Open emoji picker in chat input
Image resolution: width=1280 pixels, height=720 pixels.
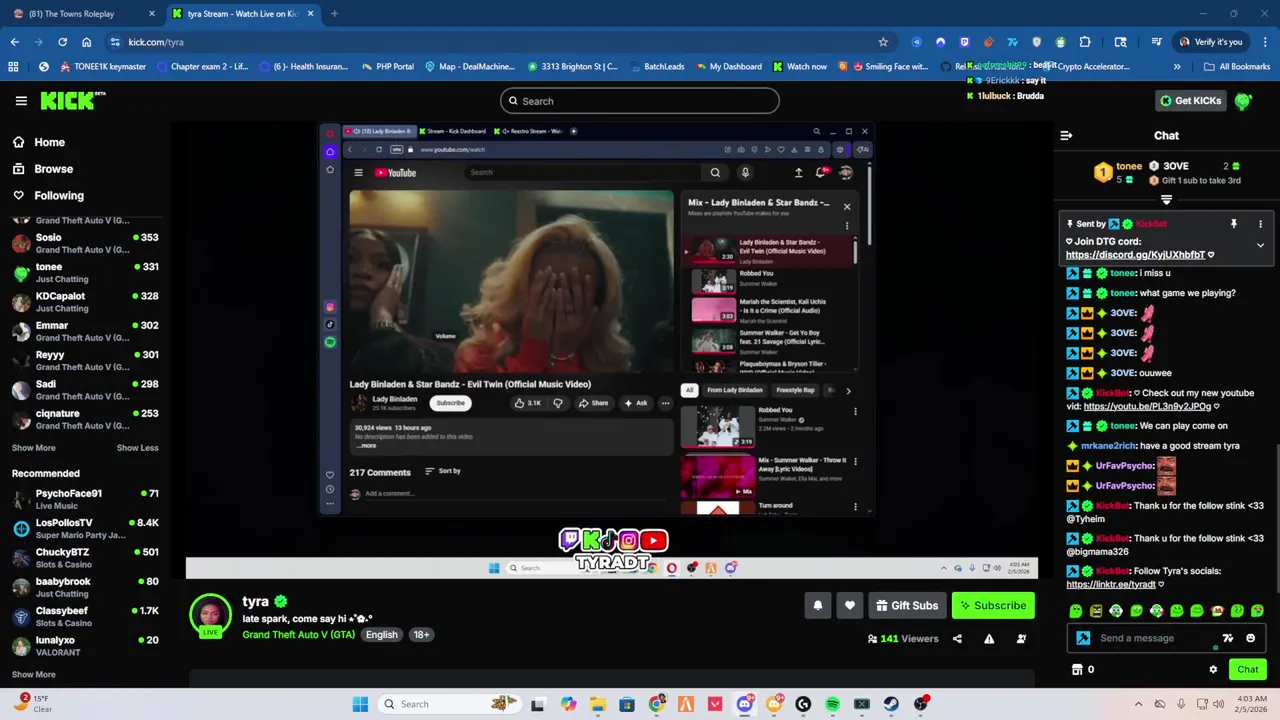pos(1250,638)
